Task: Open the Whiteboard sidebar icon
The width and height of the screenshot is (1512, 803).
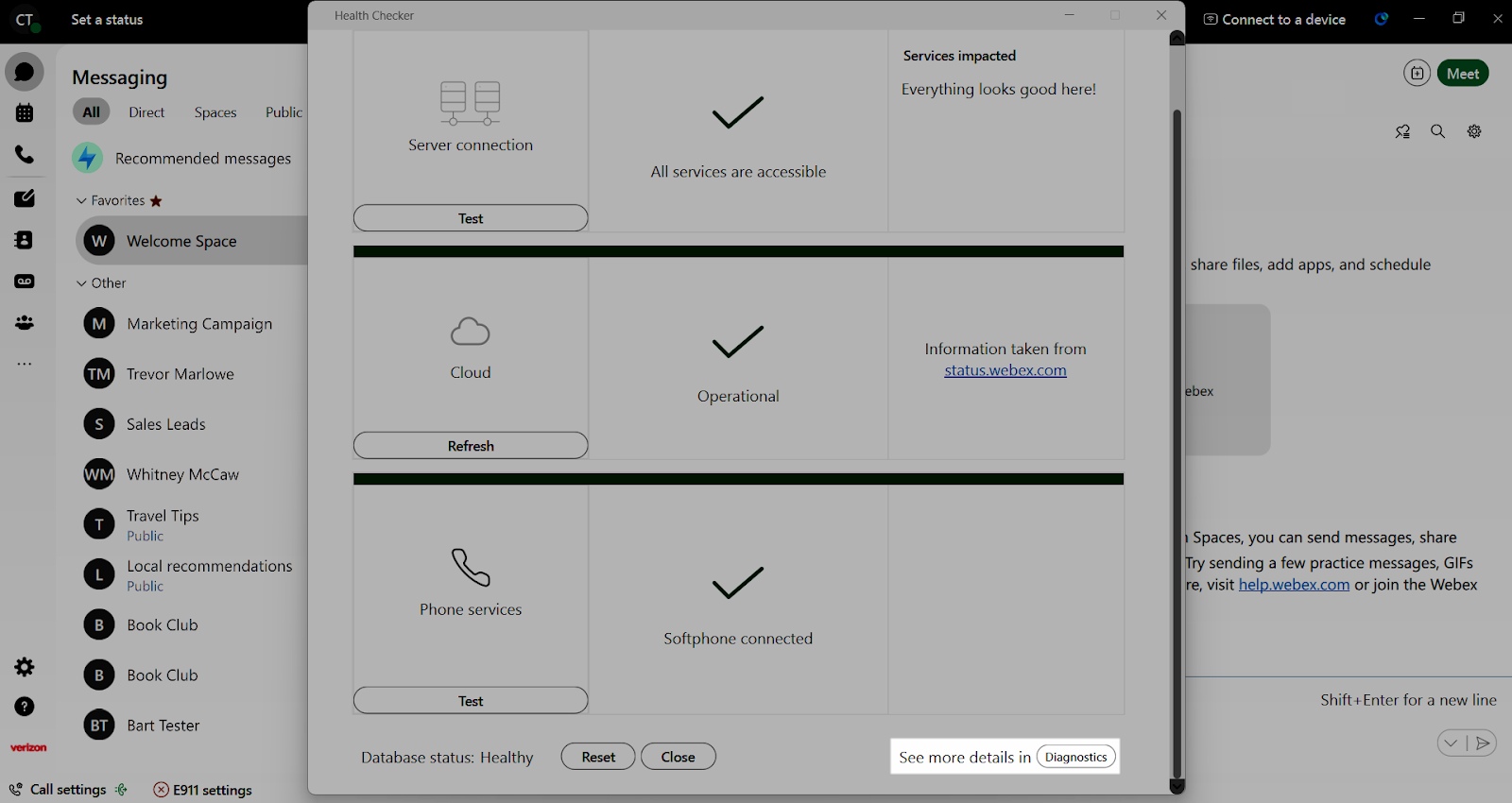Action: 25,198
